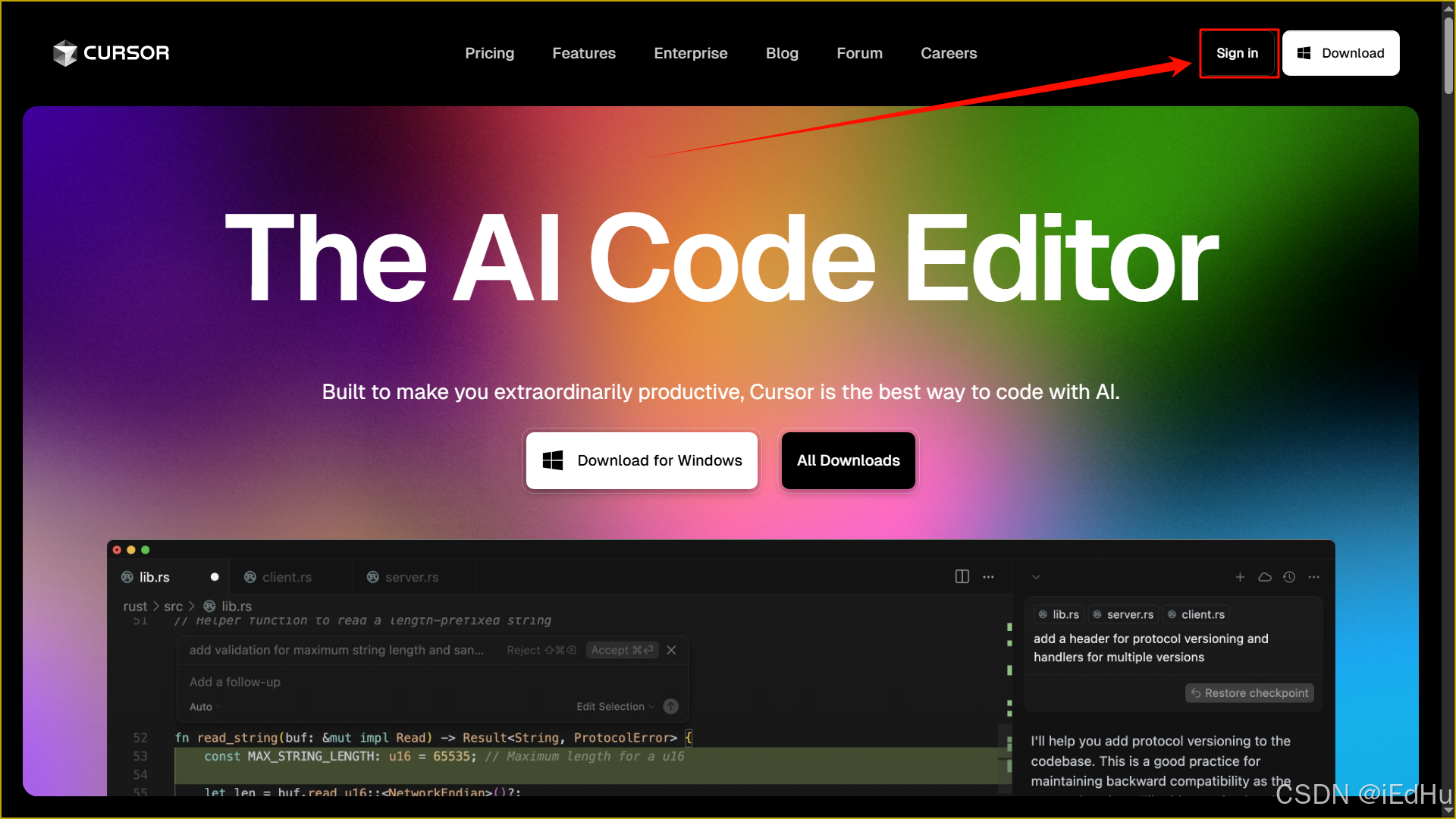The width and height of the screenshot is (1456, 819).
Task: Click the Download button in the header
Action: click(1341, 53)
